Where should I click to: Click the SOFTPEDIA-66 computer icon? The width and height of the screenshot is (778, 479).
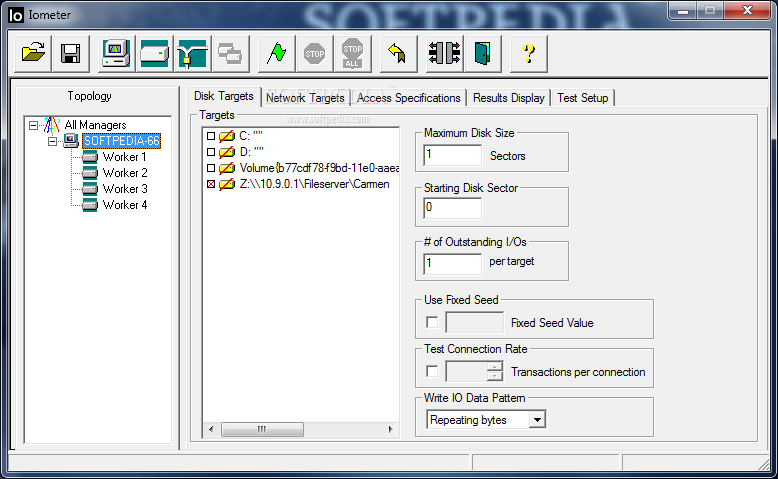(x=71, y=141)
